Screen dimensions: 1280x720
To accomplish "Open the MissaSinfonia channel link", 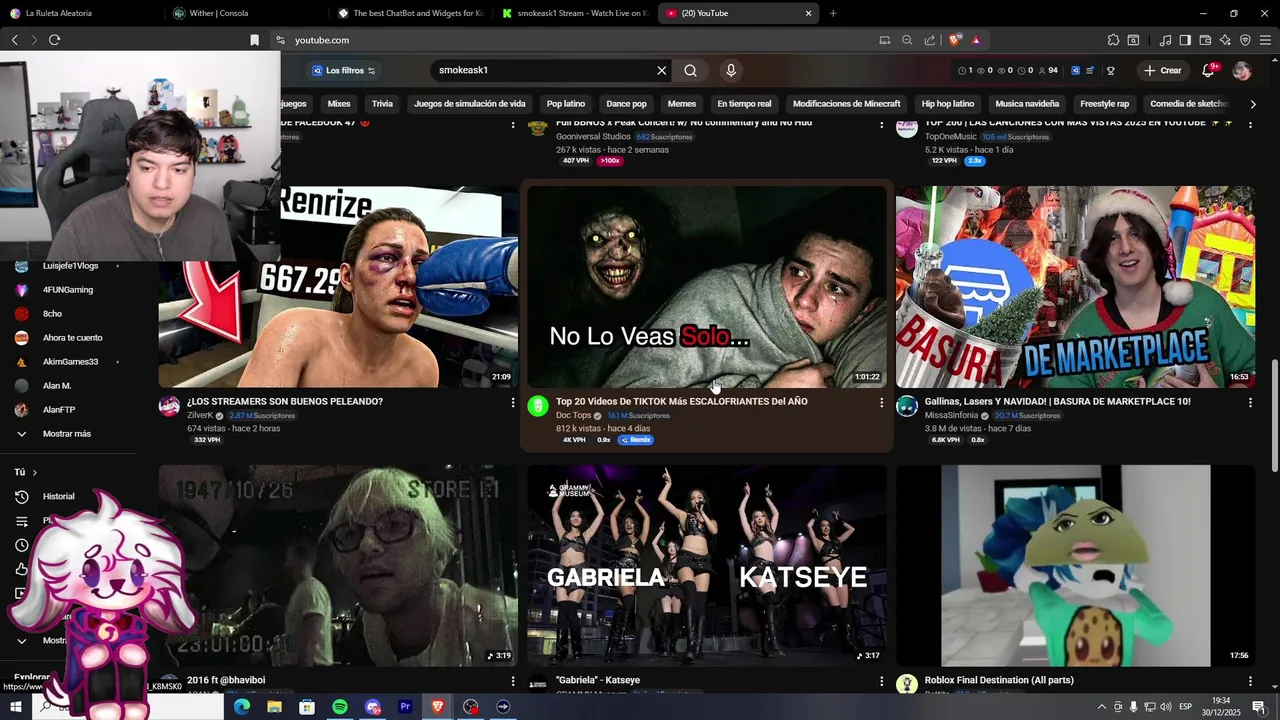I will pos(951,415).
